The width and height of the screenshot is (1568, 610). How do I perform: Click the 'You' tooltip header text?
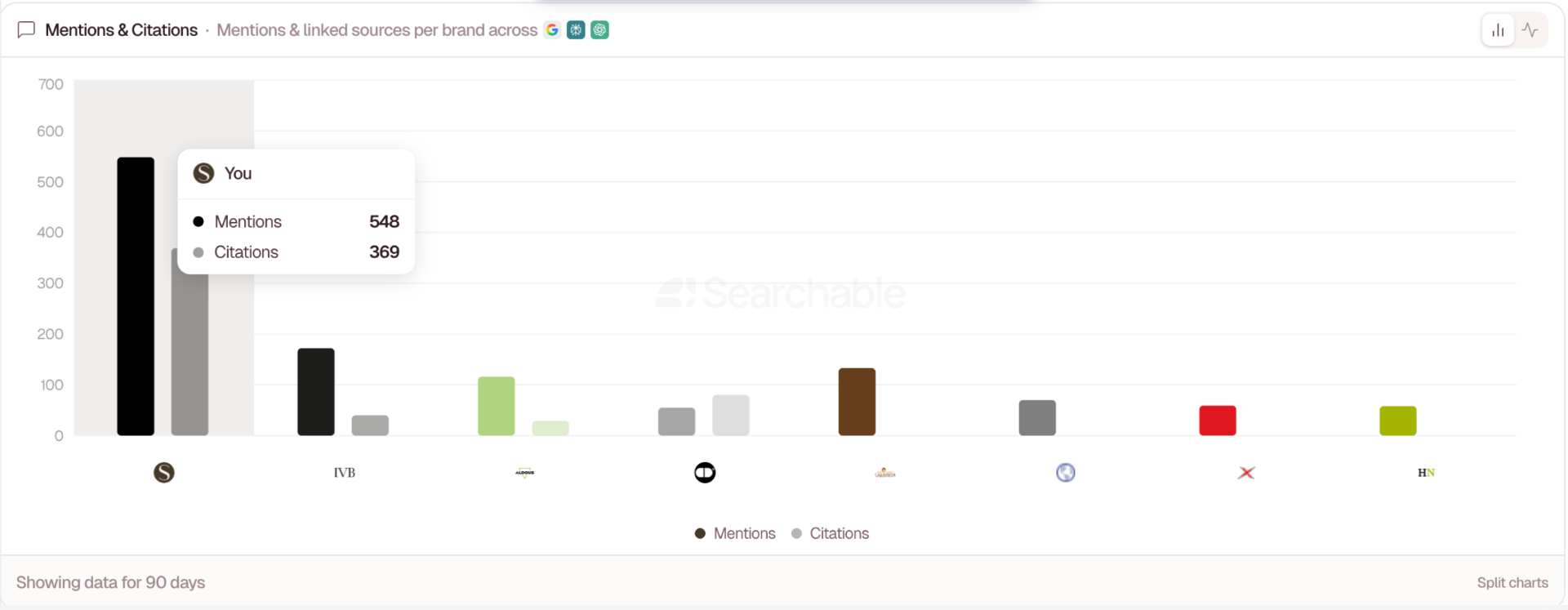[x=238, y=173]
